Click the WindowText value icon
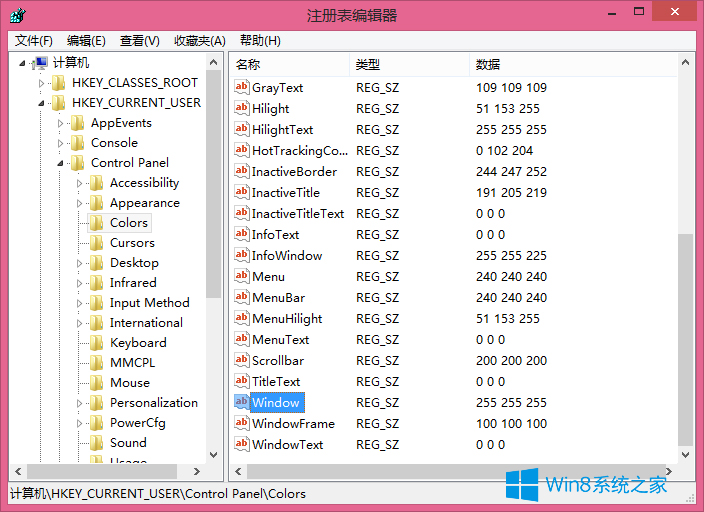The height and width of the screenshot is (512, 704). 242,444
